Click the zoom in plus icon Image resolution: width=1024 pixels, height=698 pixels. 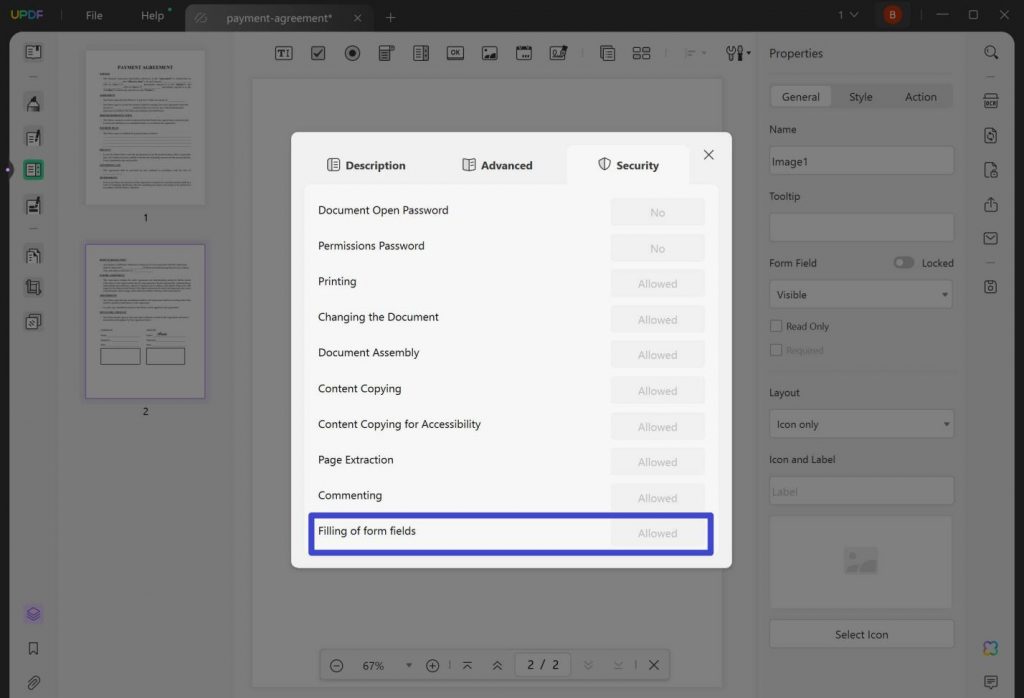432,665
